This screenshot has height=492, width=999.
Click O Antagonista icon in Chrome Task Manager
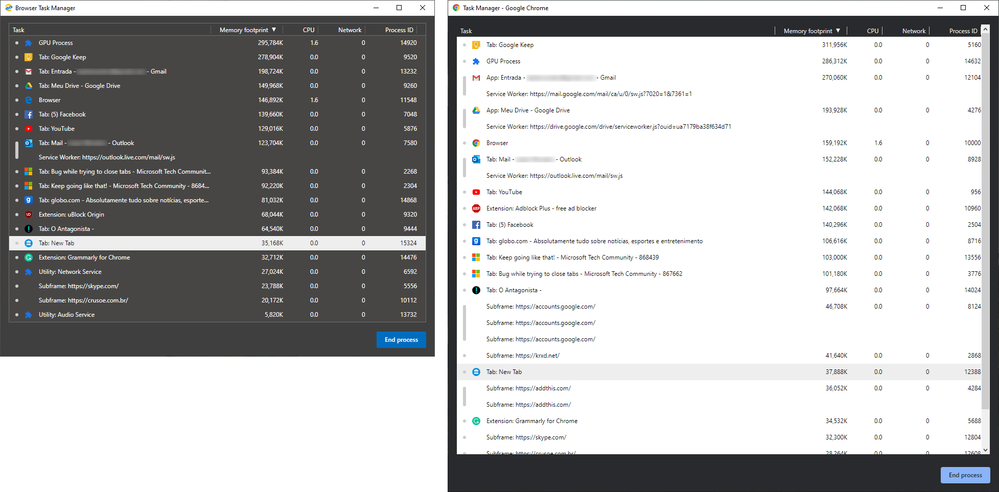476,291
